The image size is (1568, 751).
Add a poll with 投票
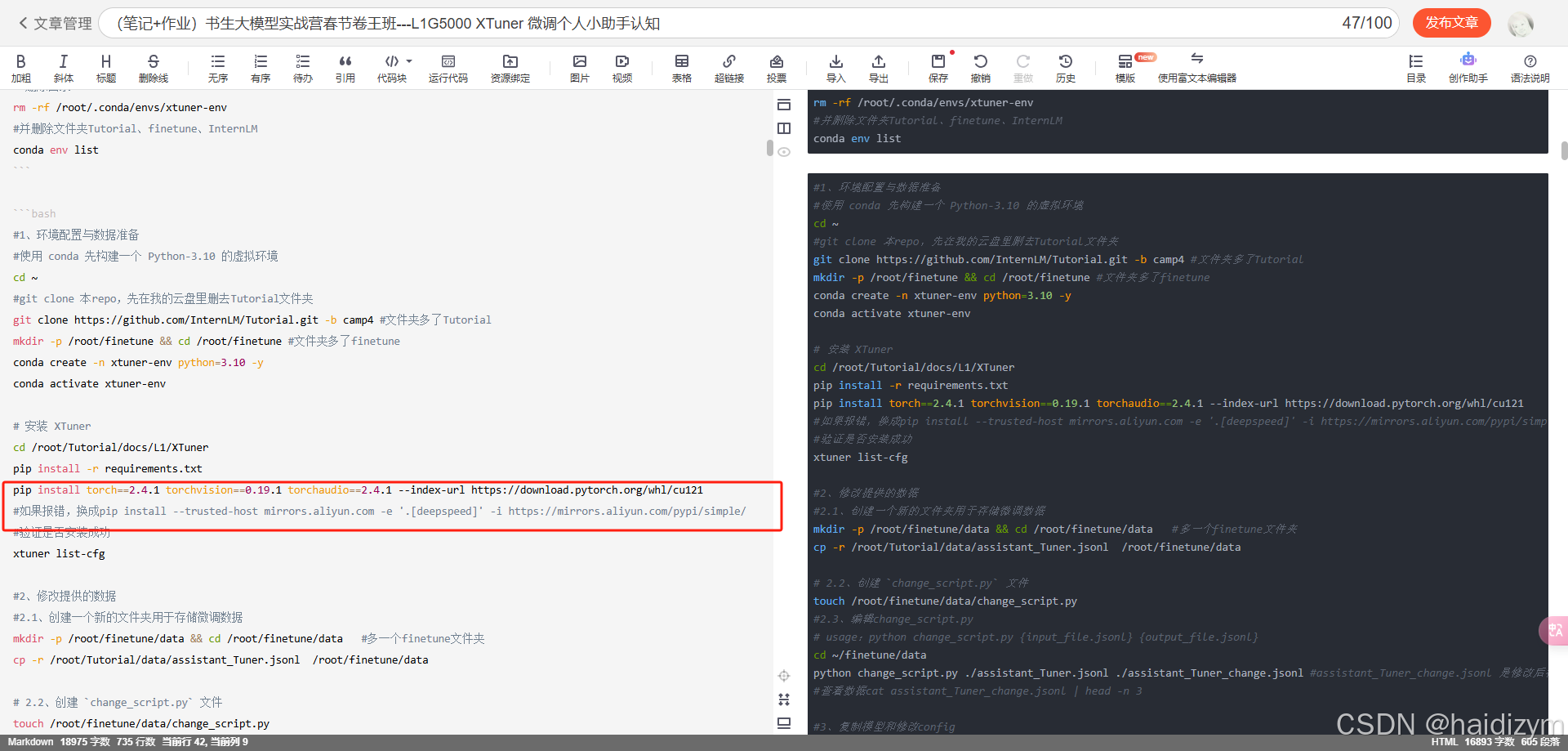(x=777, y=68)
